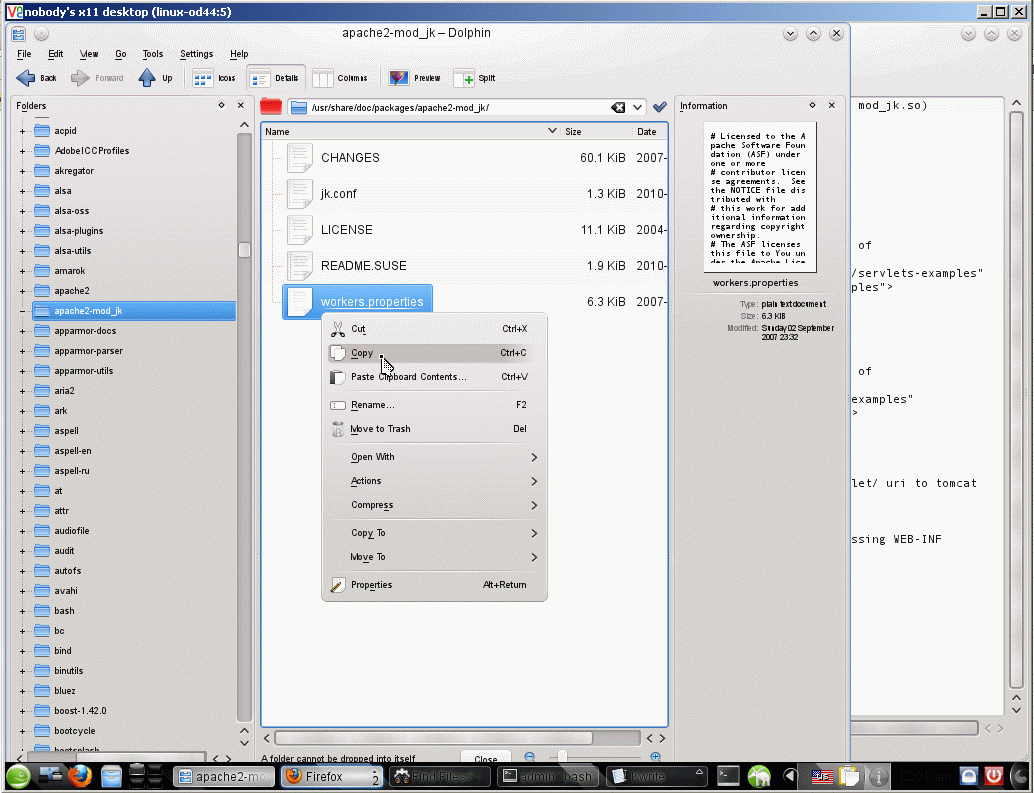Image resolution: width=1034 pixels, height=793 pixels.
Task: Expand the Open With submenu
Action: [433, 457]
